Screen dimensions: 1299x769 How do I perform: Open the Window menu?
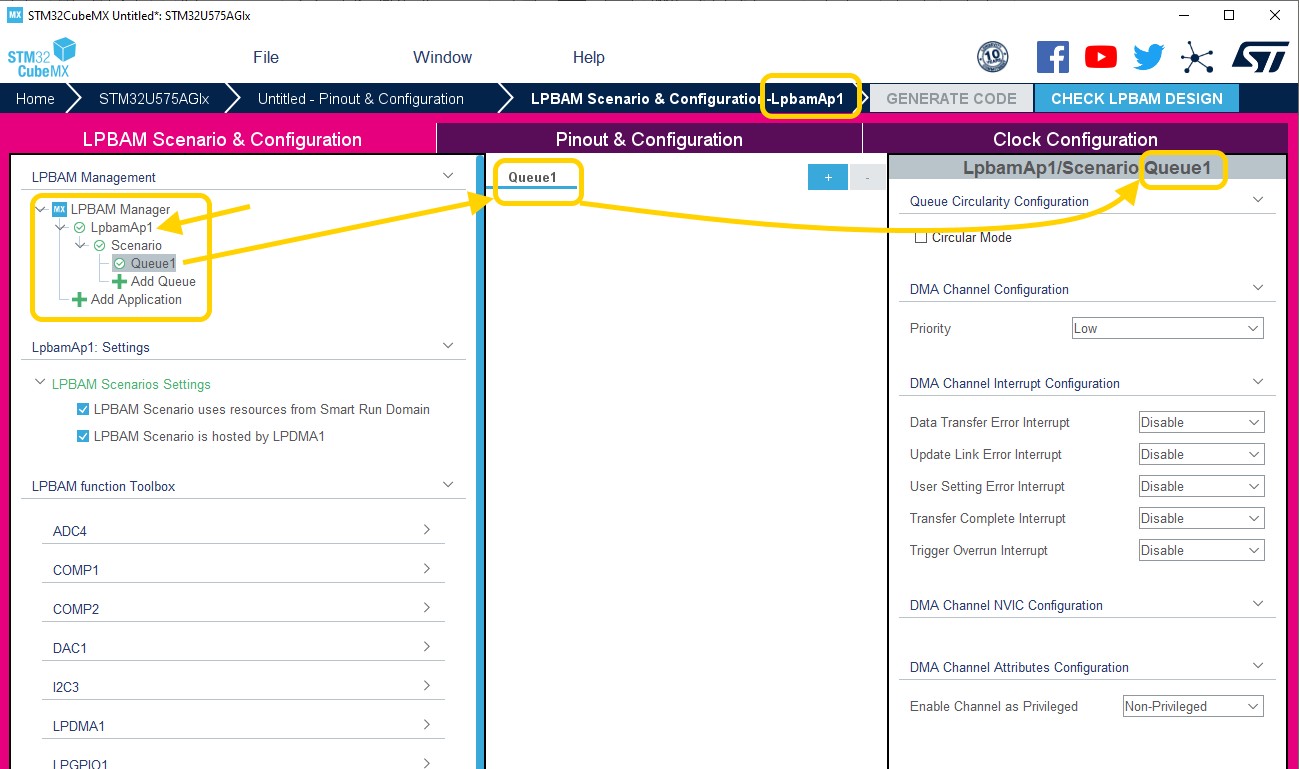(x=442, y=57)
